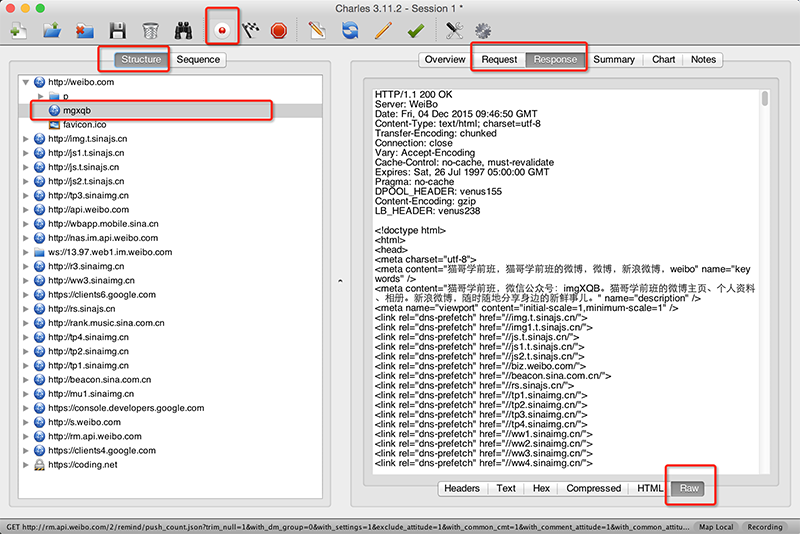
Task: Expand the http://img.t.sinajs.cn host node
Action: (x=26, y=139)
